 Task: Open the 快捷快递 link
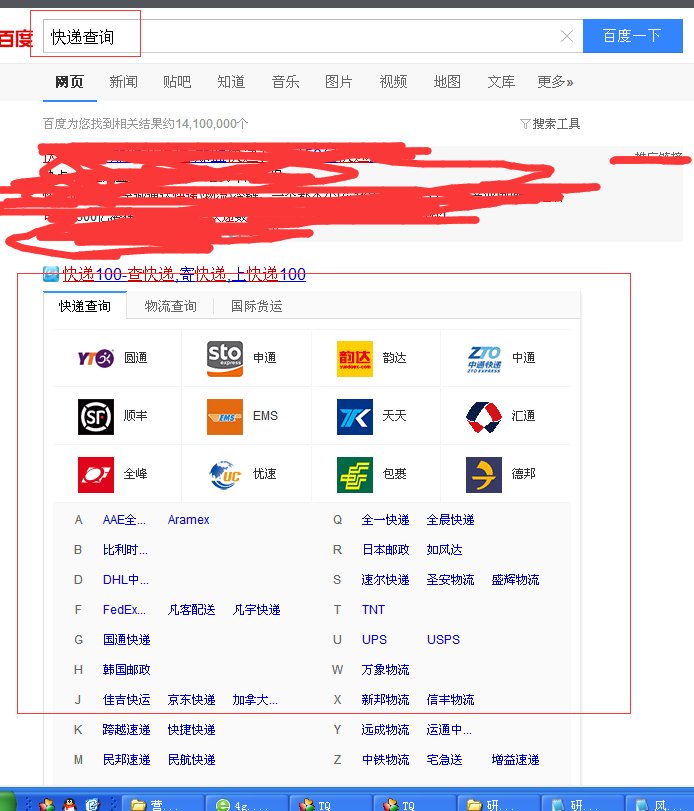coord(191,730)
